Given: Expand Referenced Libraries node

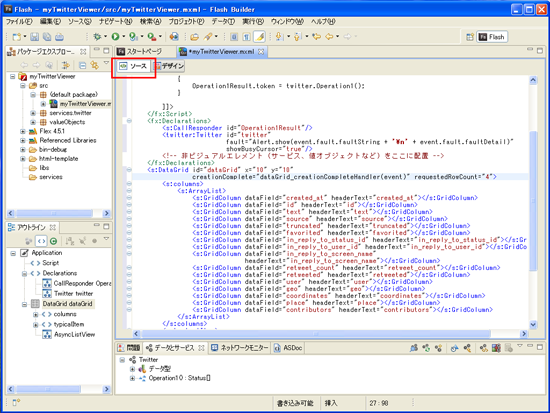Looking at the screenshot, I should click(23, 140).
